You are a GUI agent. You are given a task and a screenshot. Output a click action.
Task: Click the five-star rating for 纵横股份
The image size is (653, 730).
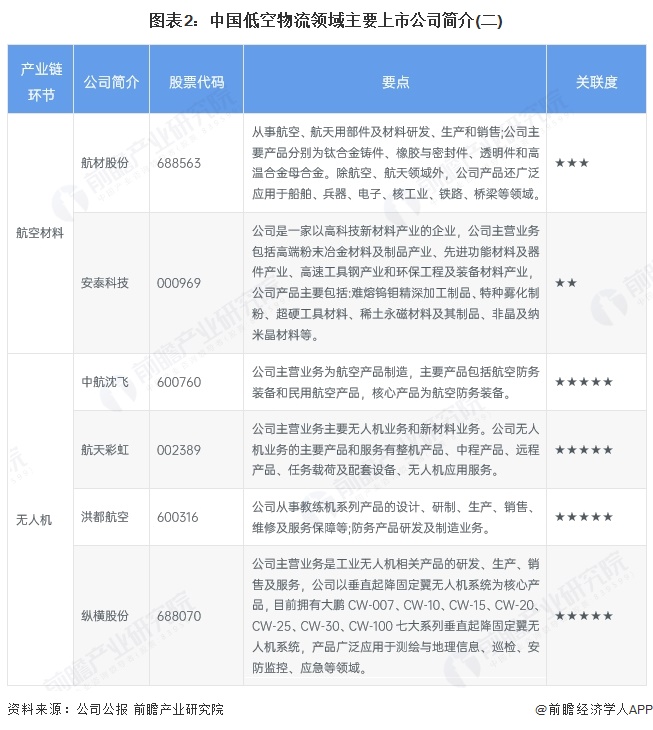click(x=584, y=616)
